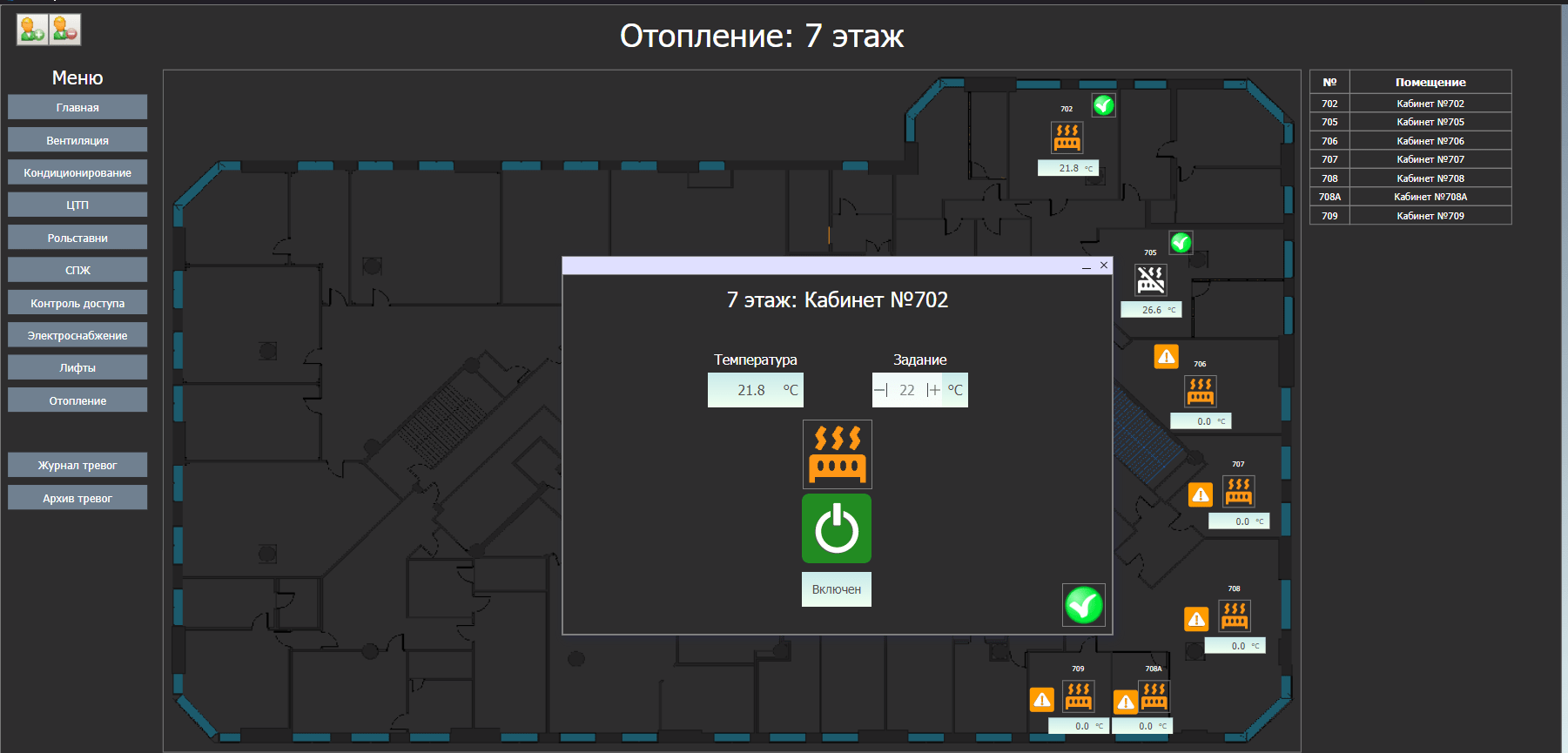Click the add user login icon
Viewport: 1568px width, 753px height.
tap(32, 30)
